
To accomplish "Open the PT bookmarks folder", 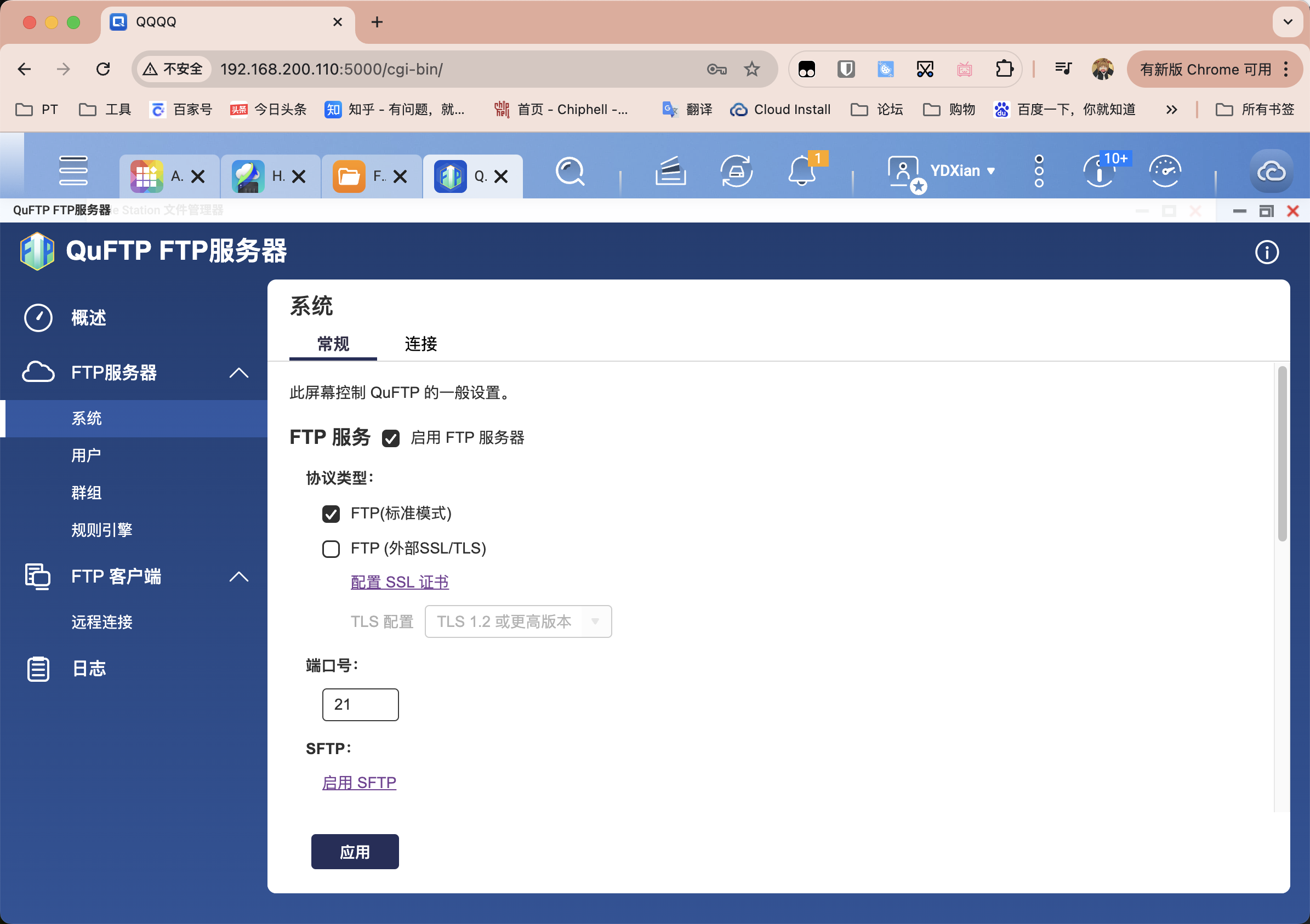I will point(37,110).
